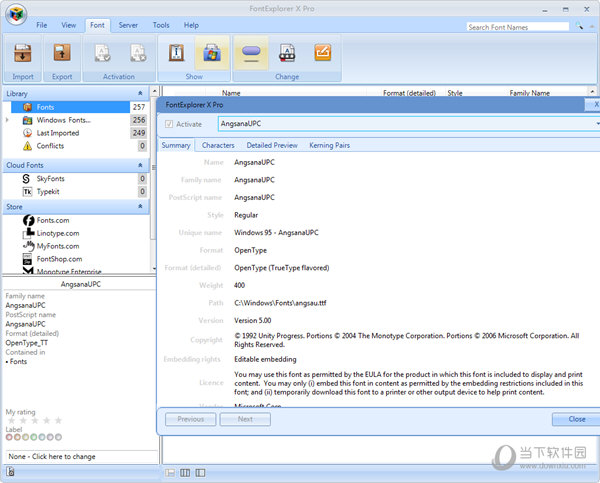Open the font information icon in Show group

point(176,53)
